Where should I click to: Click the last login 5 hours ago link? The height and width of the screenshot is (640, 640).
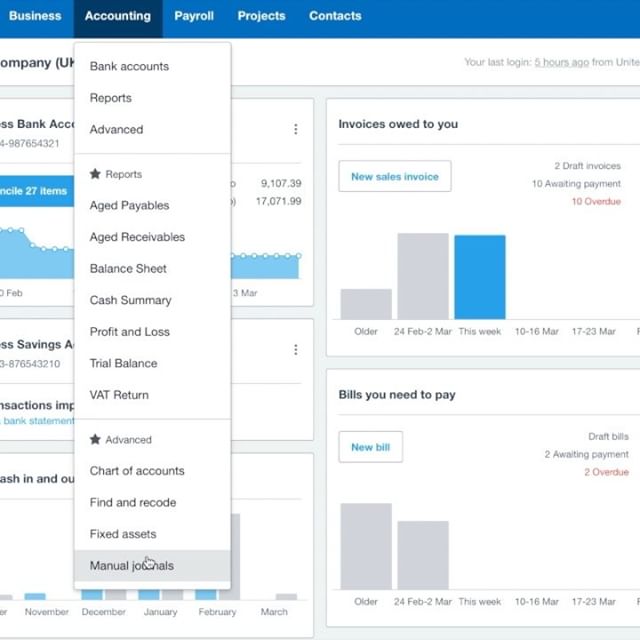(x=562, y=62)
